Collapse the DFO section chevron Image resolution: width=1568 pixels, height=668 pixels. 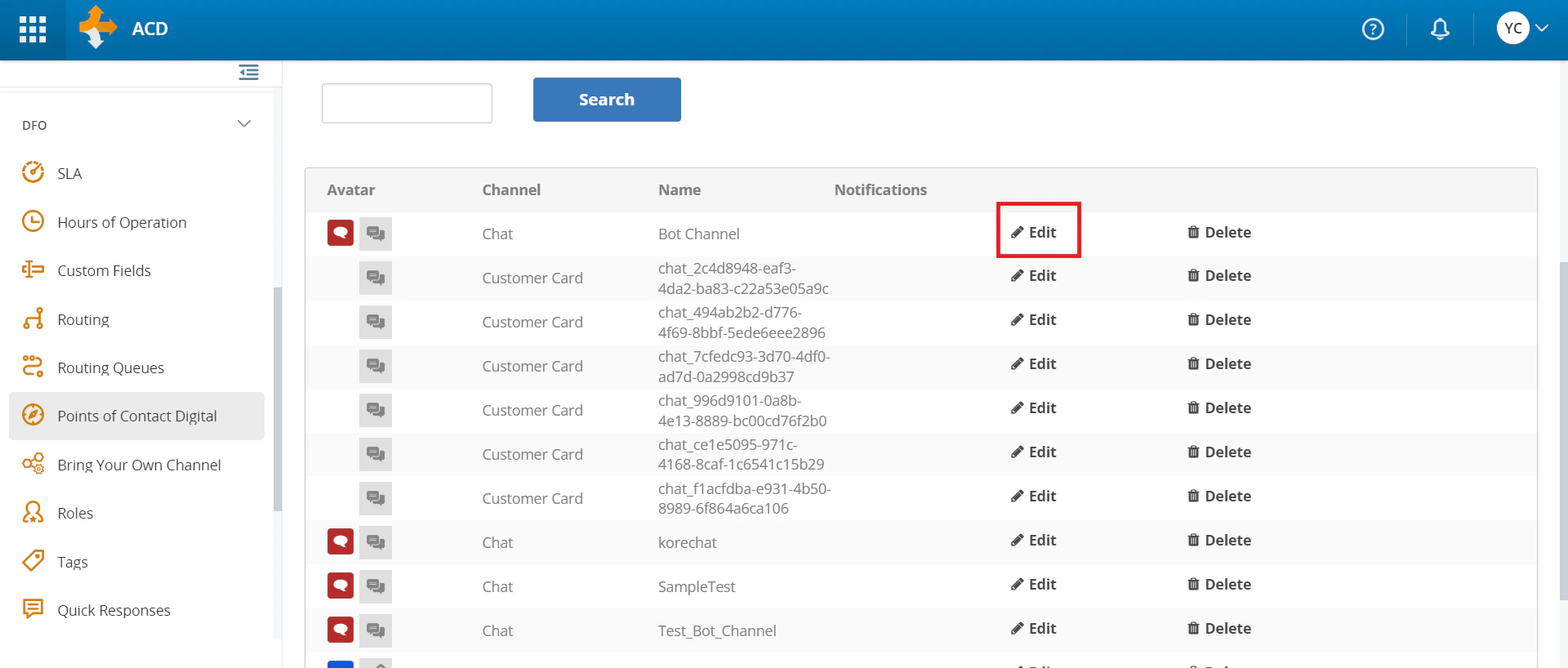click(244, 124)
